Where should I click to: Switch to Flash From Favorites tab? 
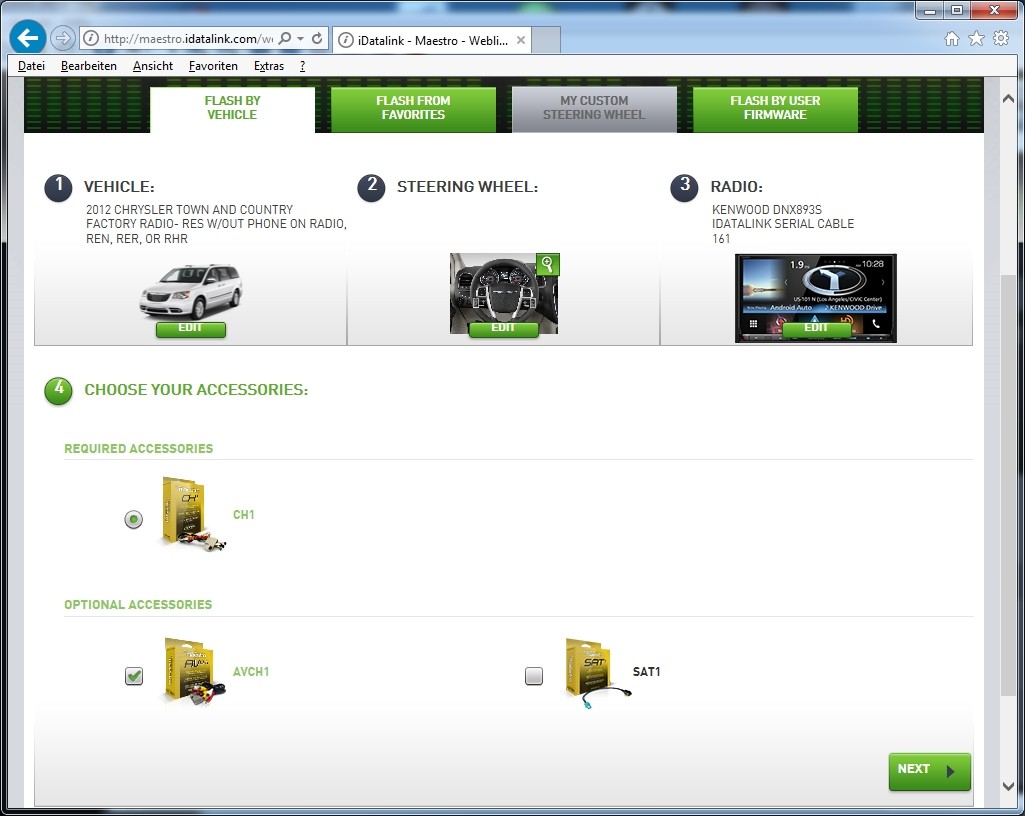click(x=413, y=109)
